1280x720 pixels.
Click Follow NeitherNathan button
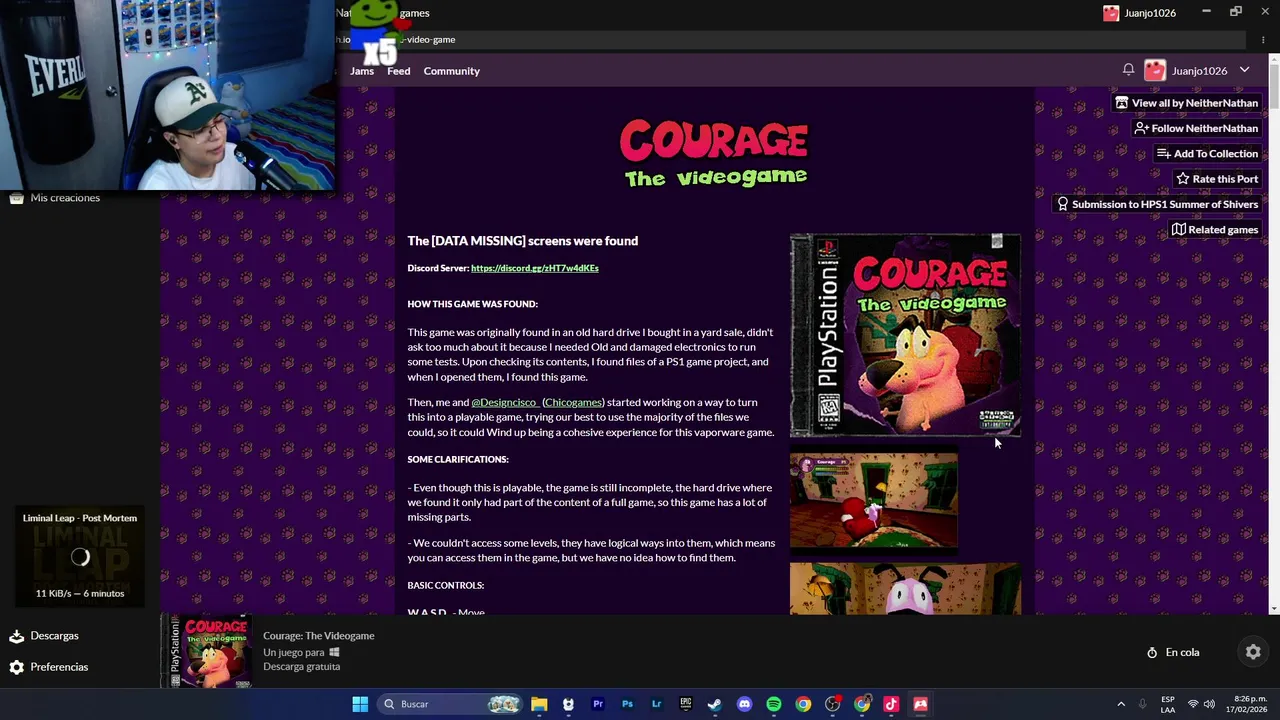coord(1196,128)
